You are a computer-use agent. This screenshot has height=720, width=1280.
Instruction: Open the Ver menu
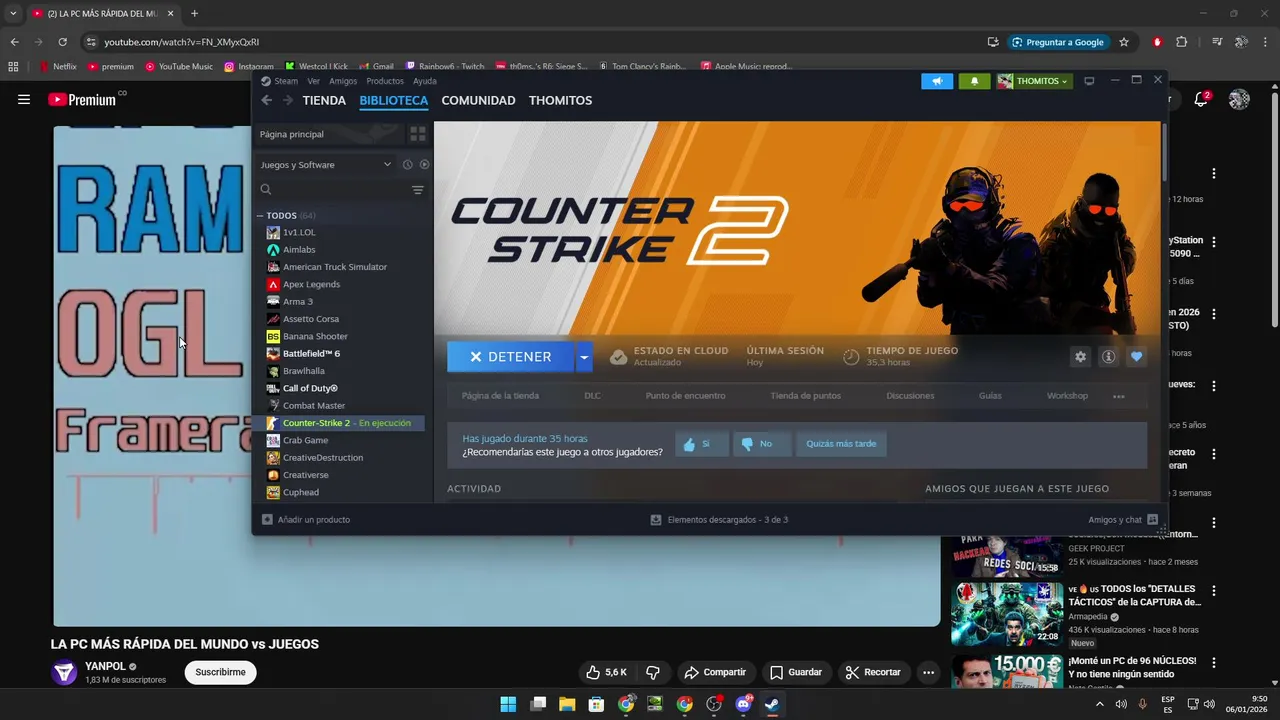pos(313,81)
